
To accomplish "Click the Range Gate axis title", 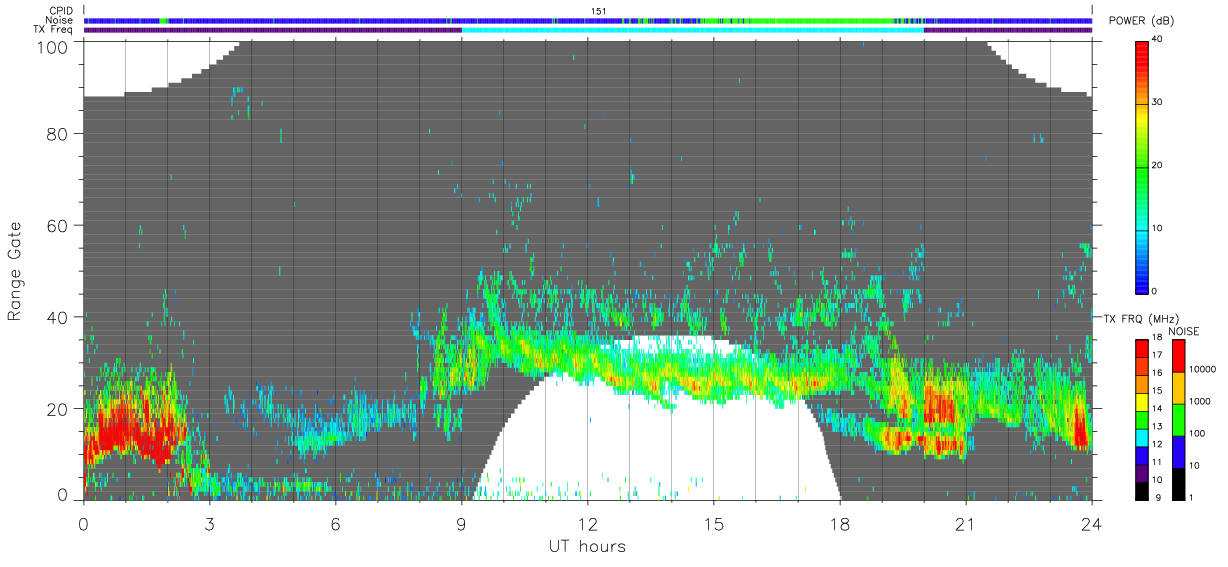I will pos(16,270).
